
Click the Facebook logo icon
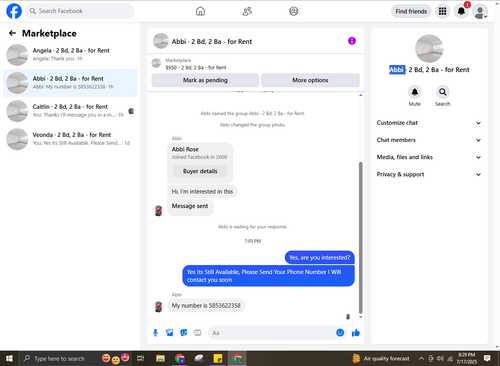pos(14,11)
